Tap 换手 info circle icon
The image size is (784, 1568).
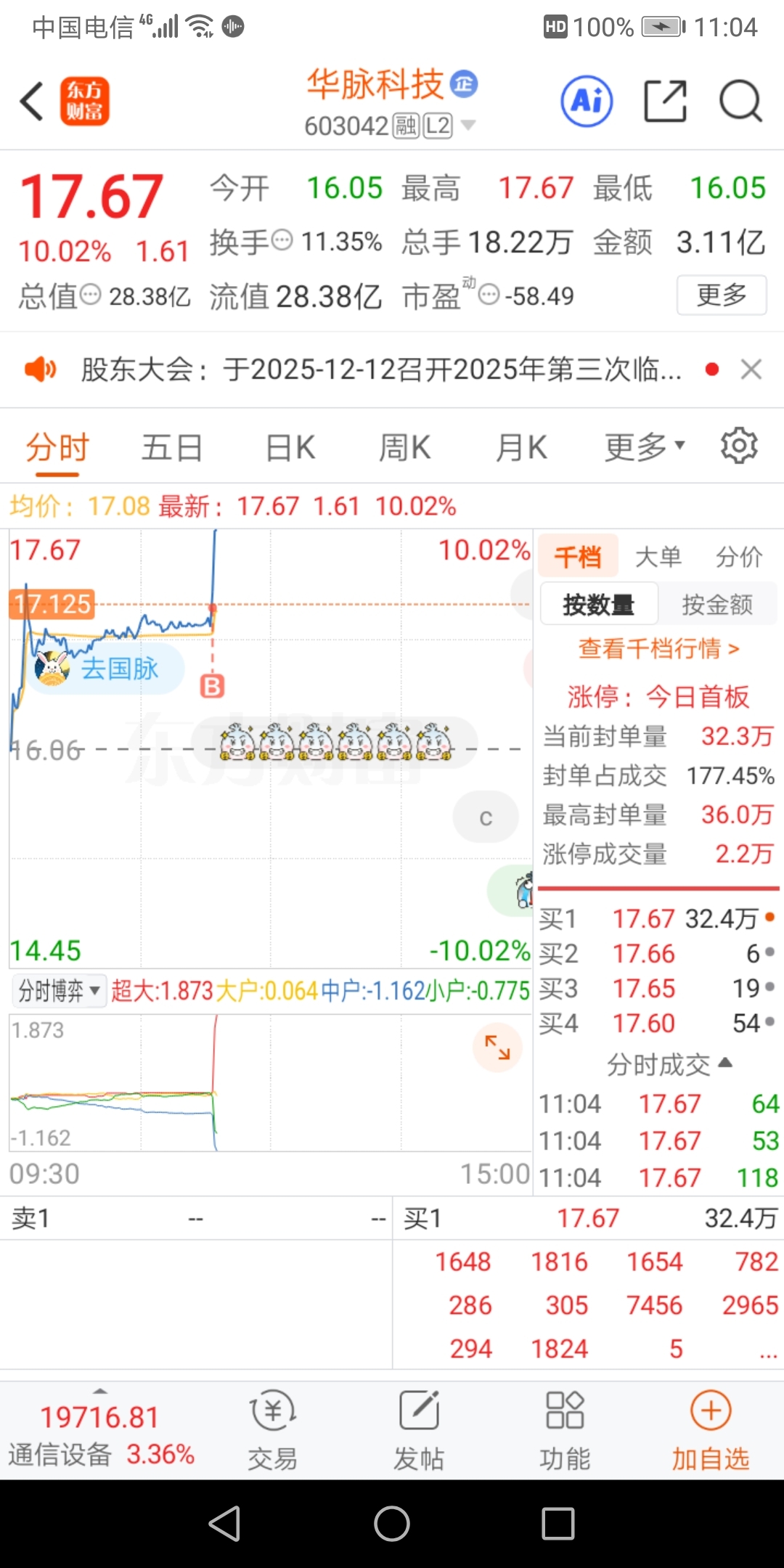point(282,240)
